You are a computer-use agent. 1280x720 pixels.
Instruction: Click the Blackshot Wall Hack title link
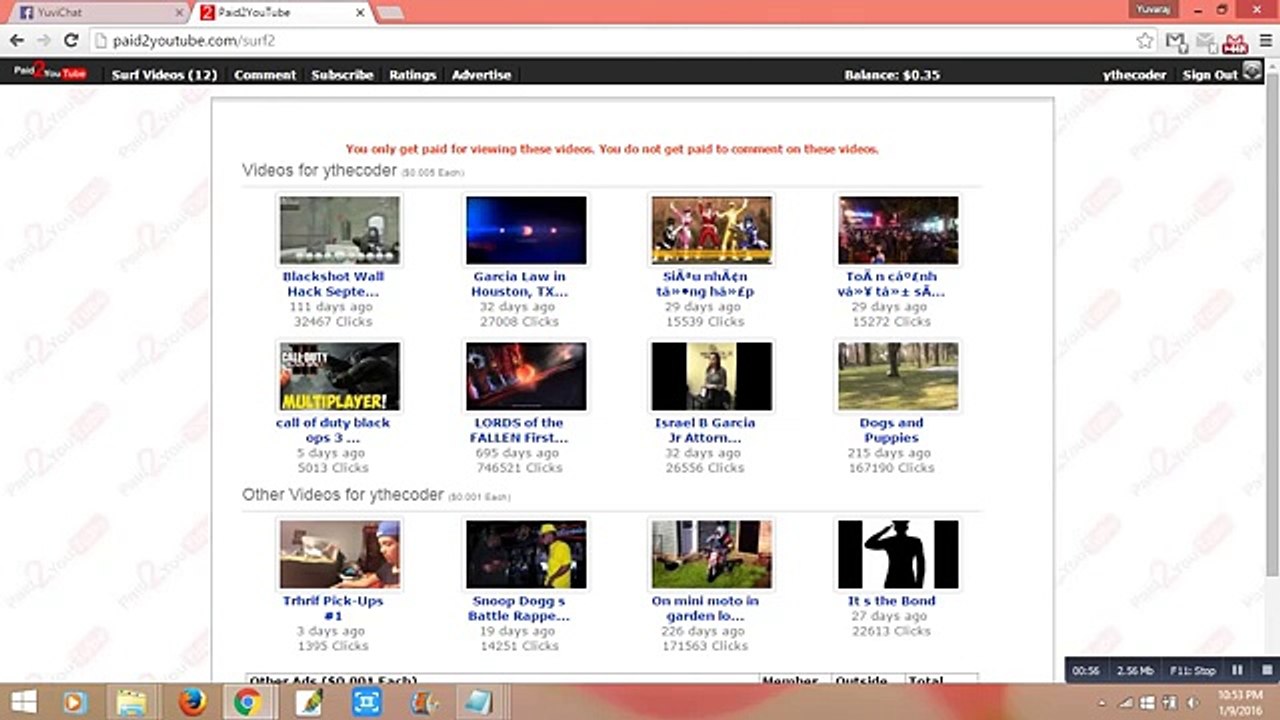coord(333,284)
